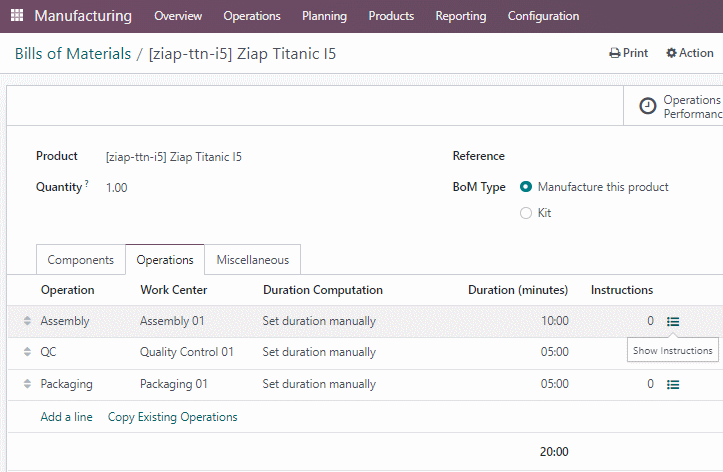
Task: Click drag handle of Assembly row
Action: [27, 321]
